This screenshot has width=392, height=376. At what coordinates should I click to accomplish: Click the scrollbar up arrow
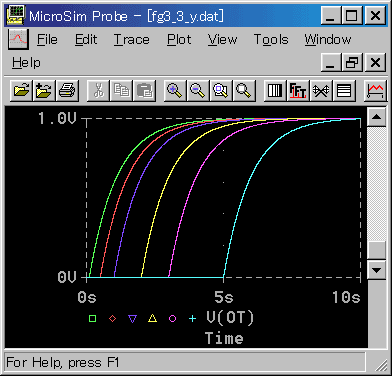(377, 117)
